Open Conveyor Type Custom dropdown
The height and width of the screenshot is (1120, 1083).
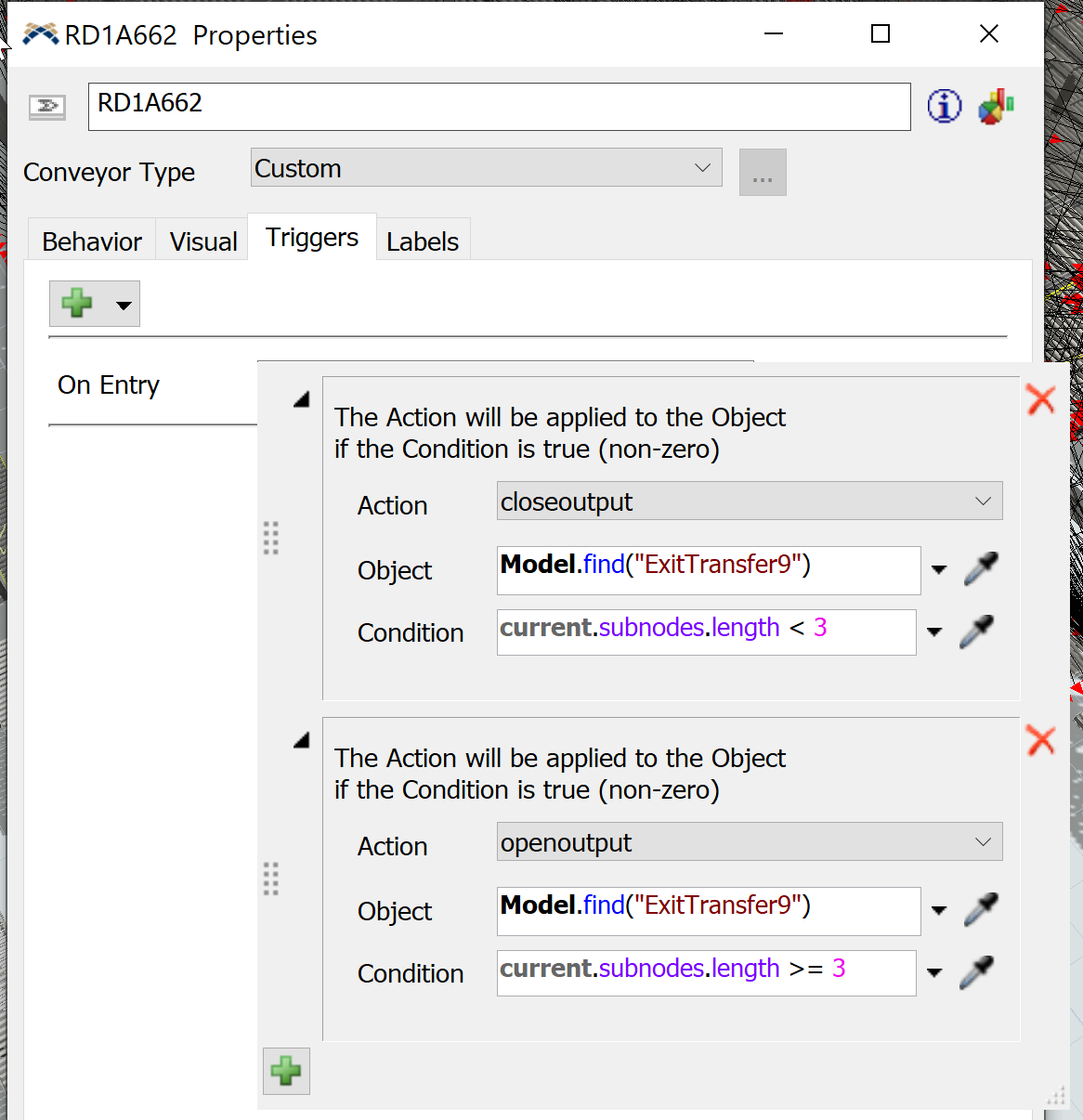coord(486,168)
